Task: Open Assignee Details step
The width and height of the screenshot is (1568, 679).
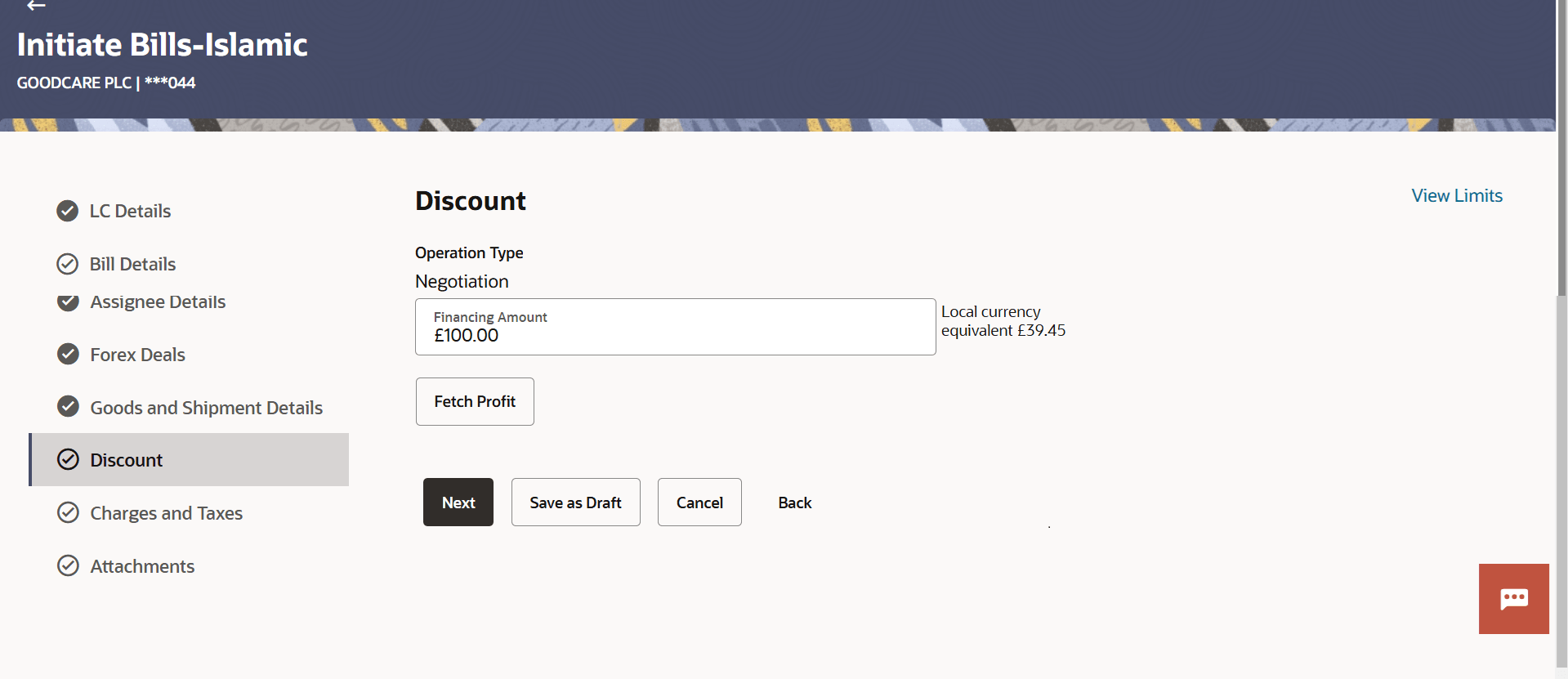Action: coord(158,302)
